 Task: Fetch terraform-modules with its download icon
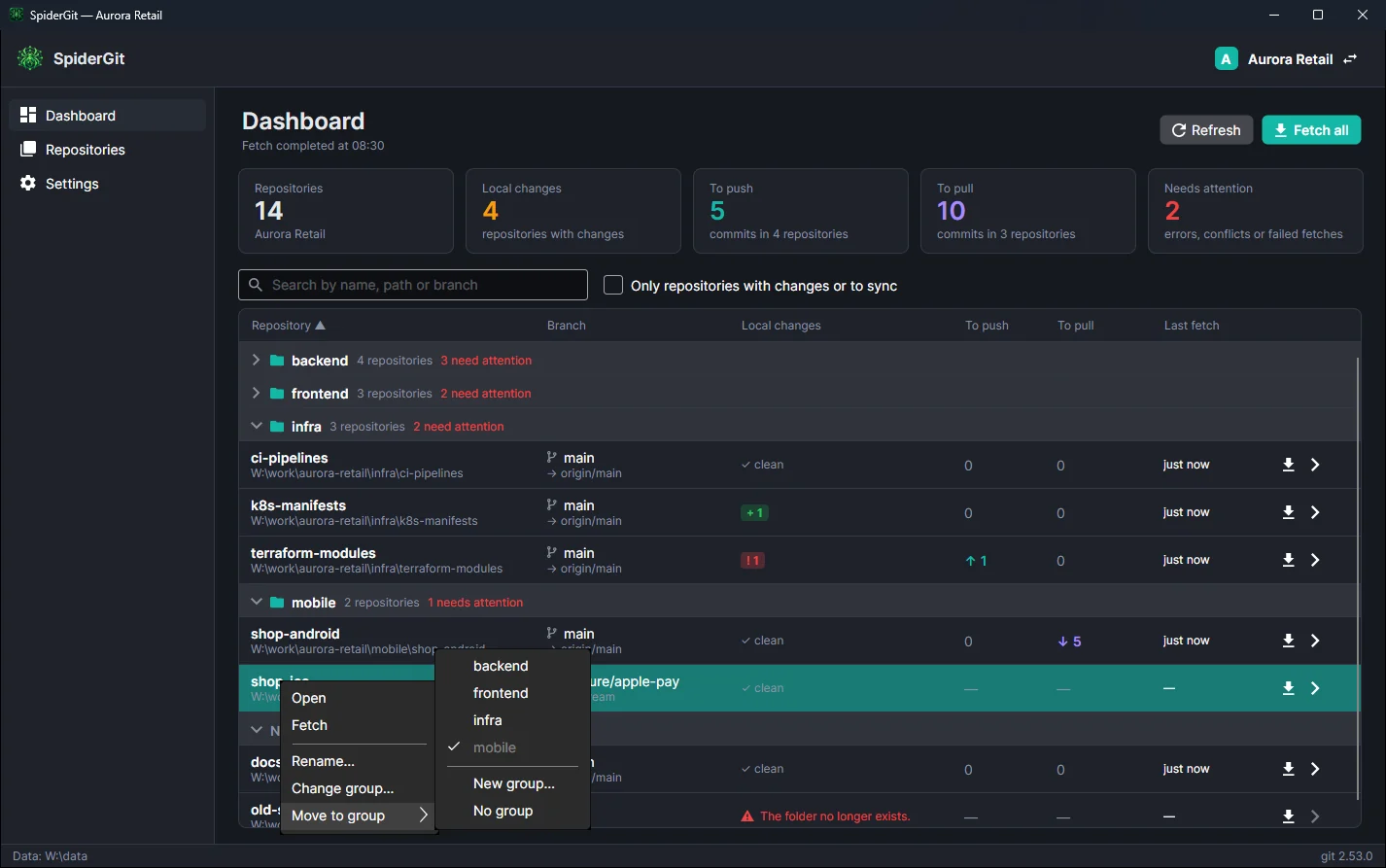pos(1288,560)
